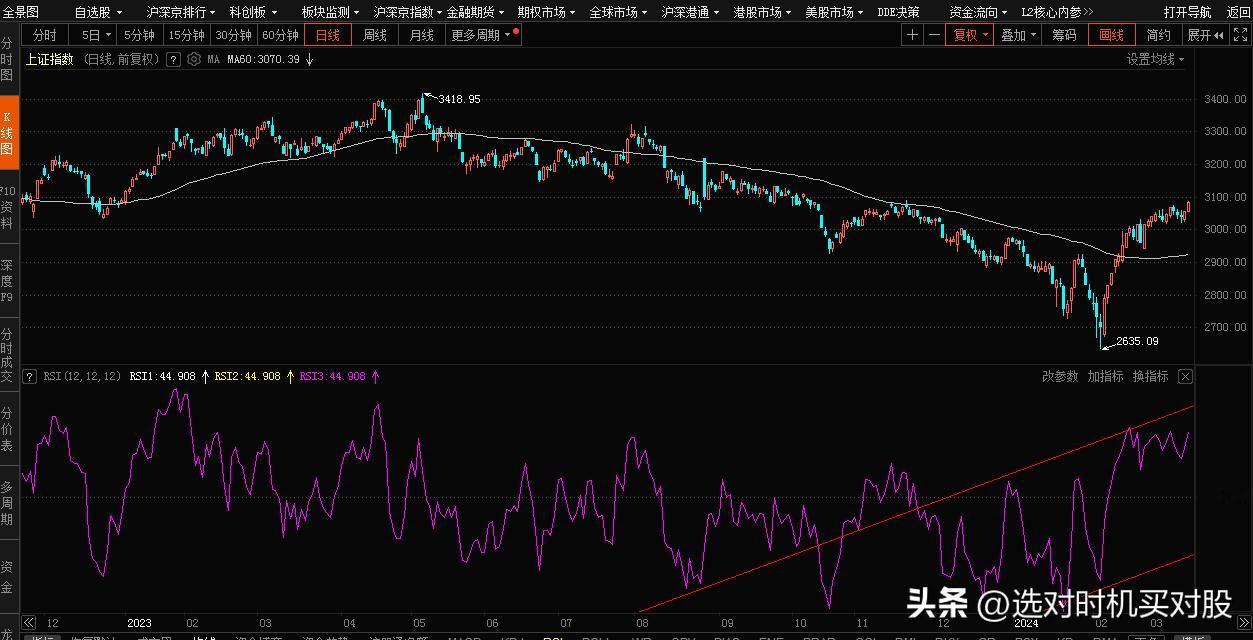
Task: Expand the 资金流向 menu dropdown
Action: 979,12
